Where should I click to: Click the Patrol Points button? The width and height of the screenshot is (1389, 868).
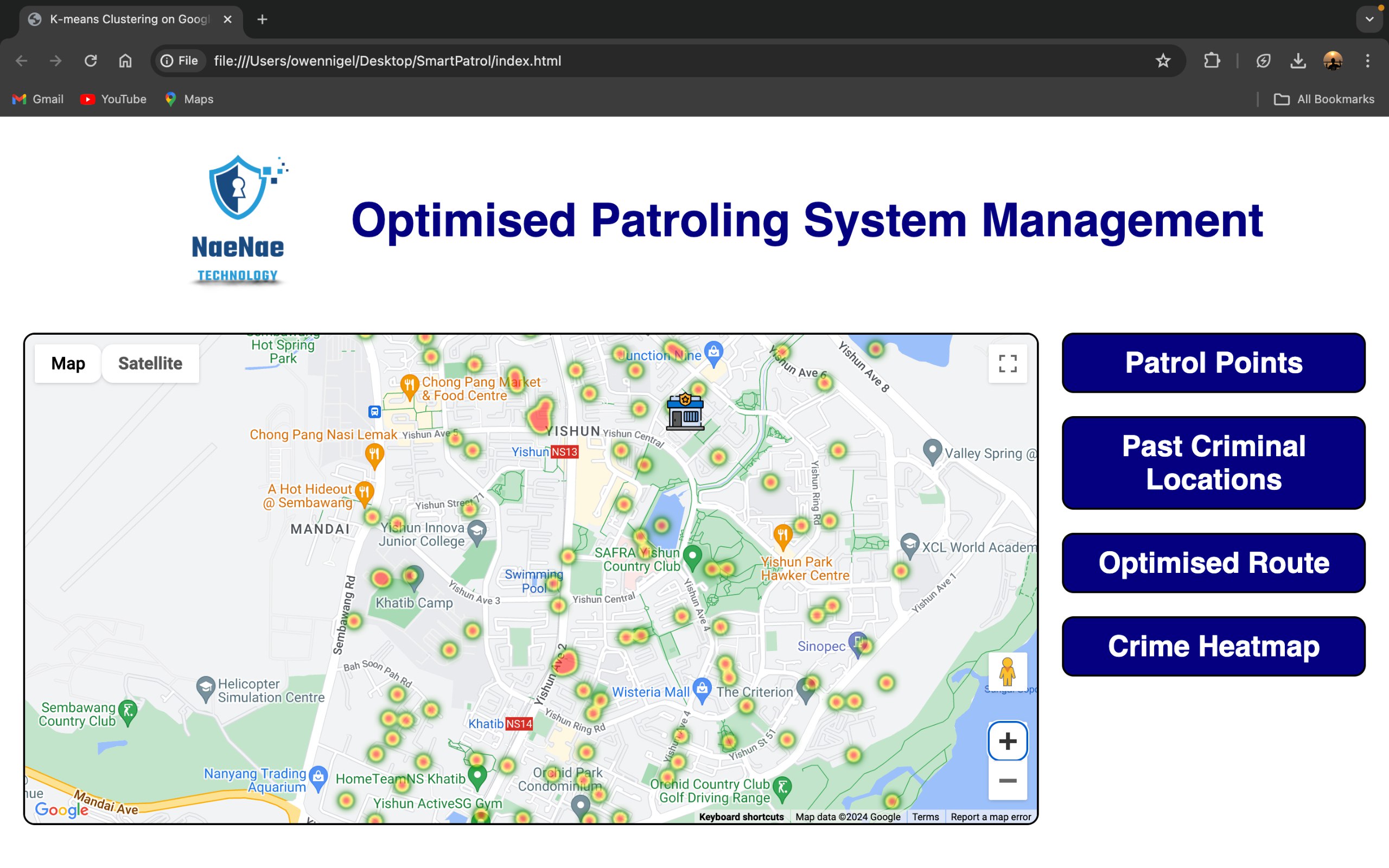click(1213, 363)
